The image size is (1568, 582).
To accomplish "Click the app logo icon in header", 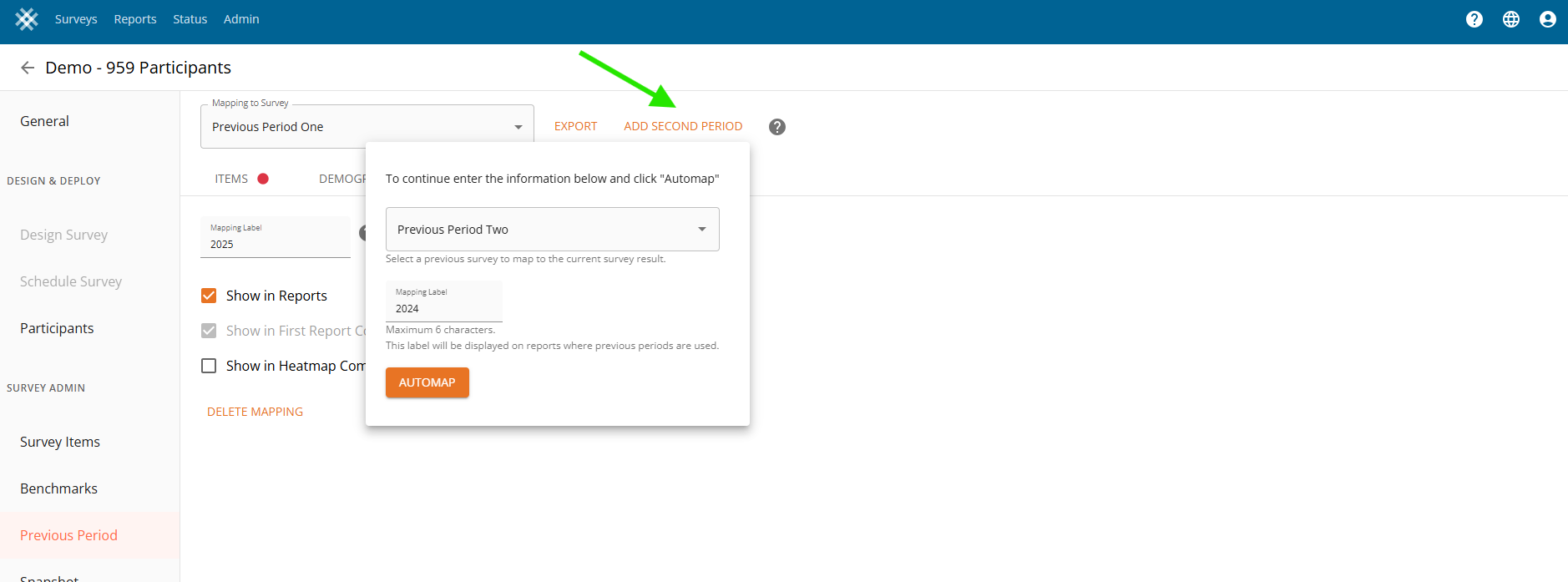I will coord(27,19).
